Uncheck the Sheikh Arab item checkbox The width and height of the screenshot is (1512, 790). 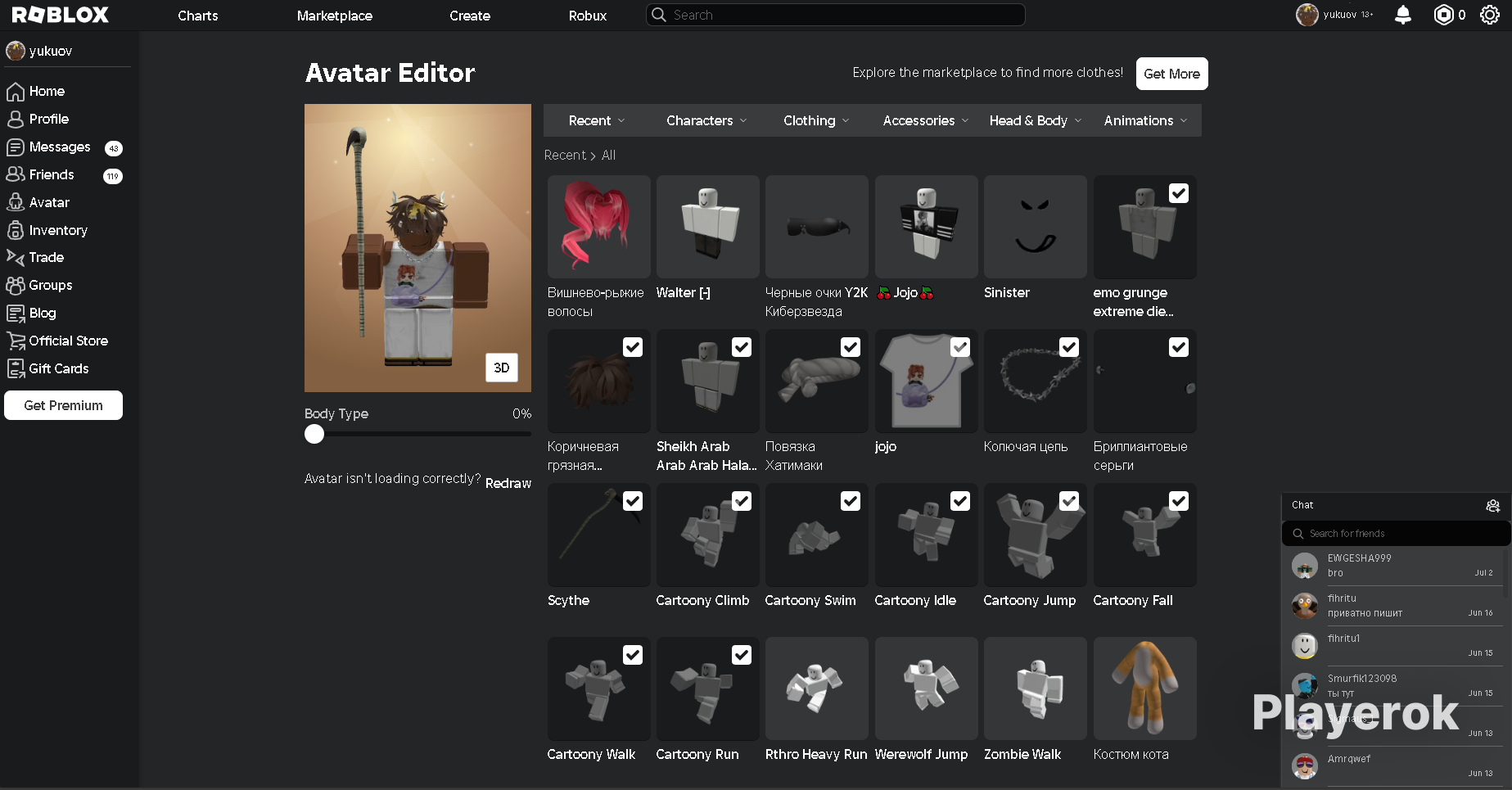click(742, 347)
